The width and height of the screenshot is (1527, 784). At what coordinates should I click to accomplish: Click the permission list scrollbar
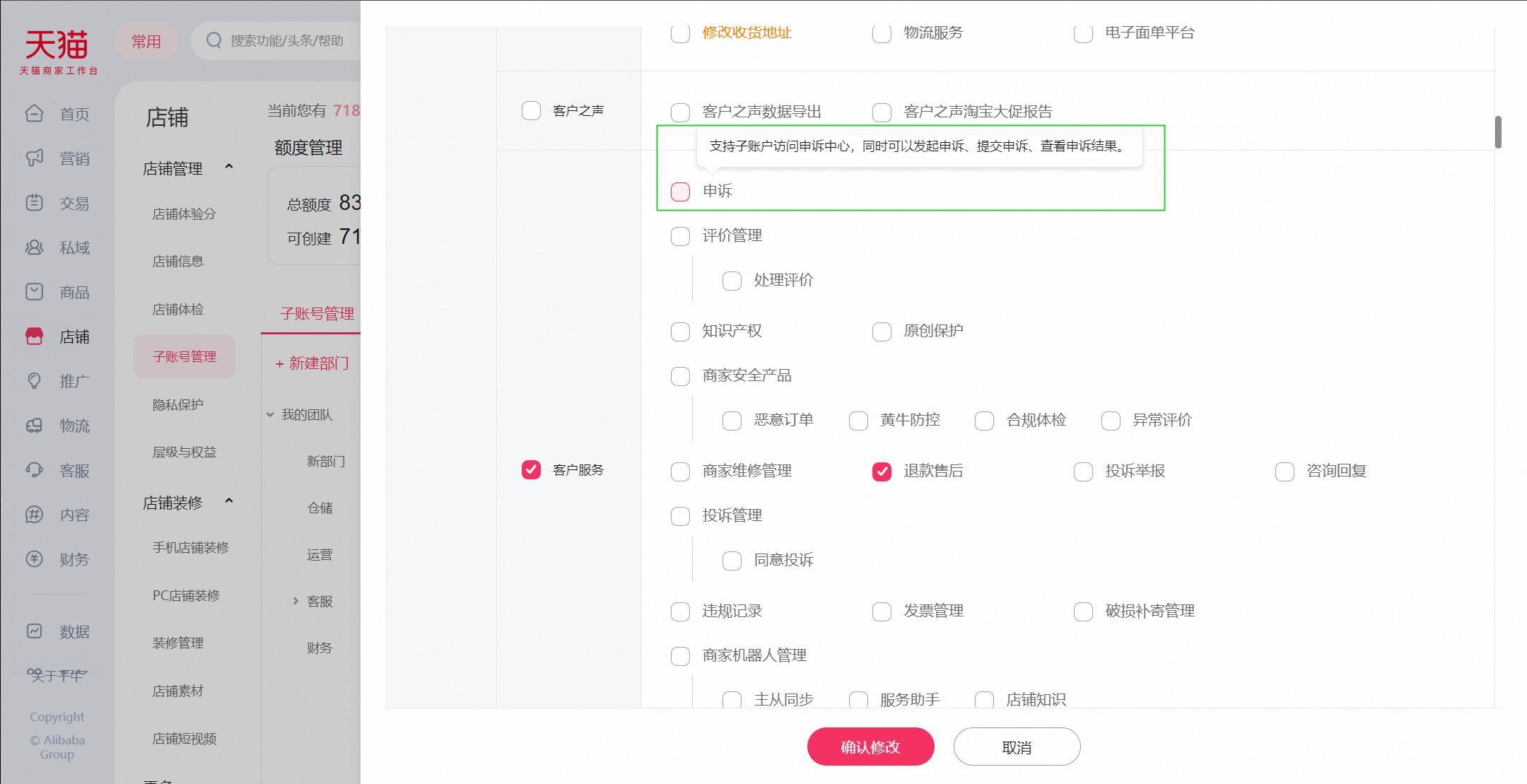(1498, 132)
